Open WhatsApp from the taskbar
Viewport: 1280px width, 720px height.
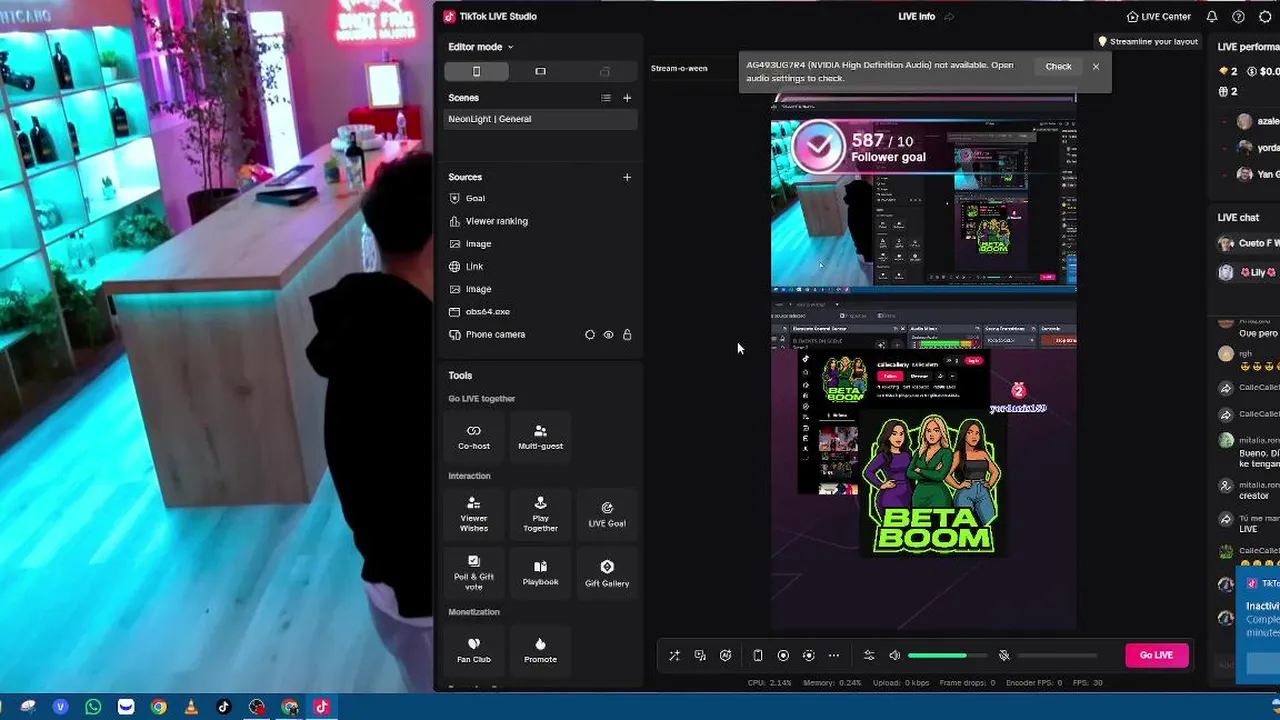click(93, 707)
